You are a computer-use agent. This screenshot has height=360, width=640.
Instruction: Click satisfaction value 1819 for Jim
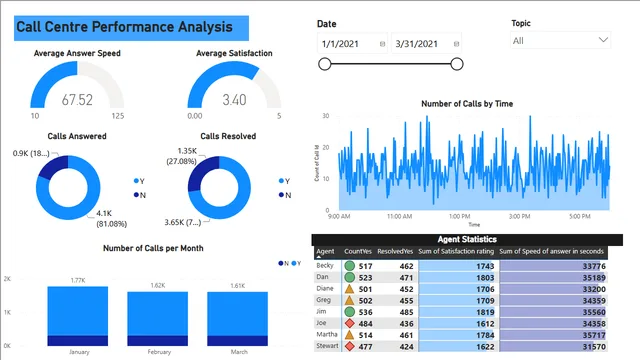coord(485,312)
